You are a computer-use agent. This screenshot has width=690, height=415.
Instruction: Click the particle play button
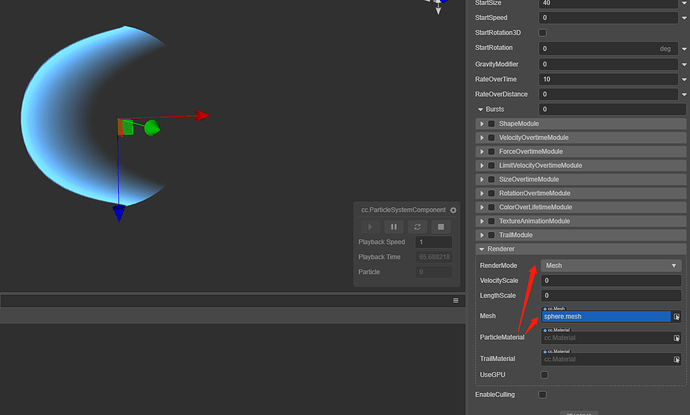point(370,227)
